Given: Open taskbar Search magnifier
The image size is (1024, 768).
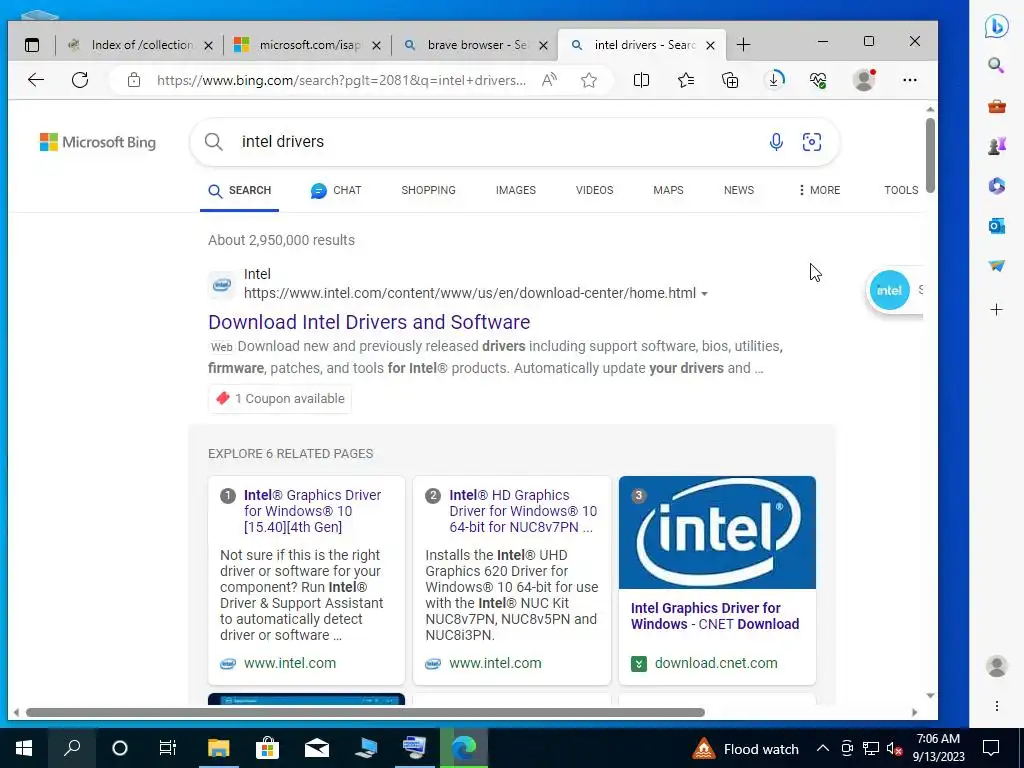Looking at the screenshot, I should [x=72, y=748].
